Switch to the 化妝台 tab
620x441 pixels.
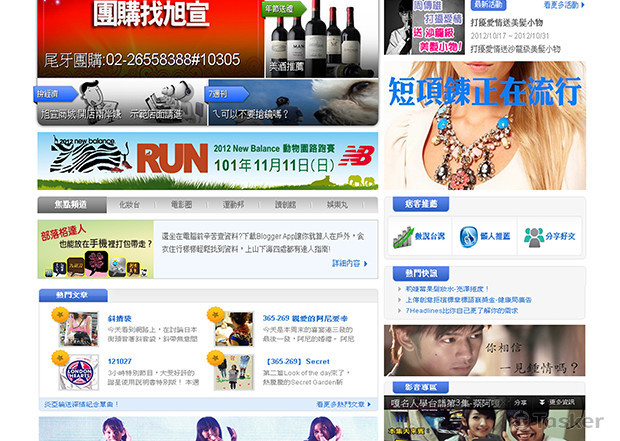point(130,204)
